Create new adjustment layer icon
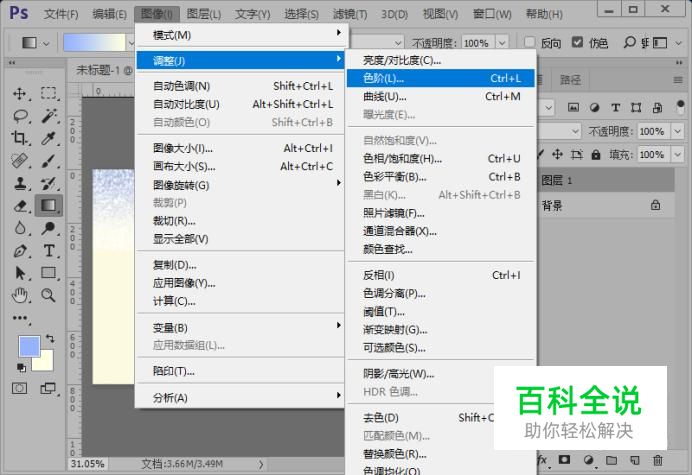The height and width of the screenshot is (475, 692). [588, 460]
